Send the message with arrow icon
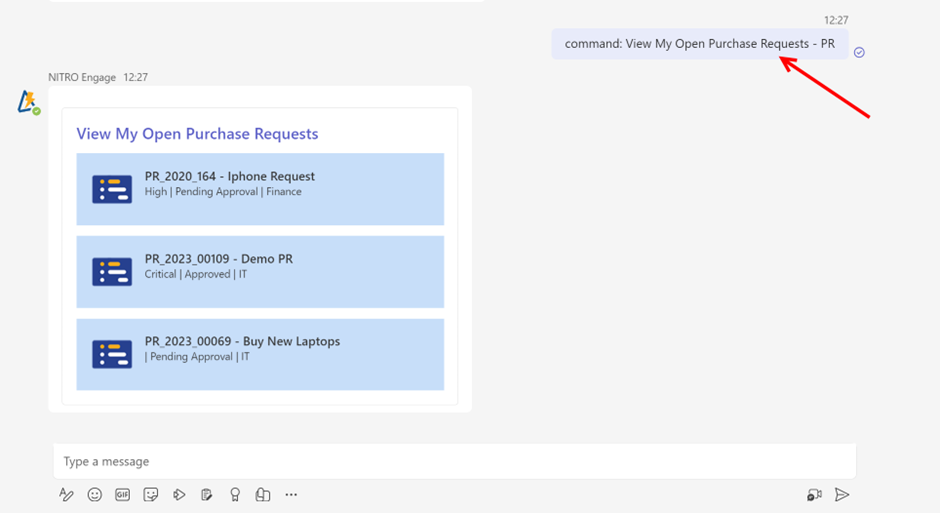940x513 pixels. [842, 494]
